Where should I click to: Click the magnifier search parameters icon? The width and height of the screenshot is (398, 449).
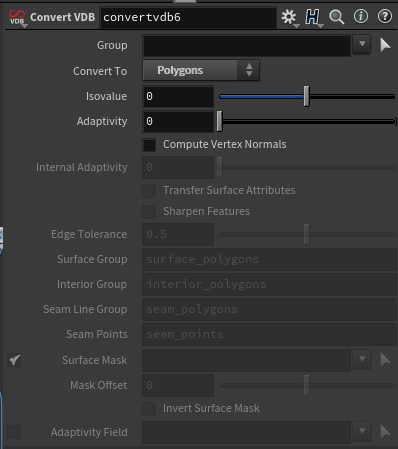coord(337,17)
